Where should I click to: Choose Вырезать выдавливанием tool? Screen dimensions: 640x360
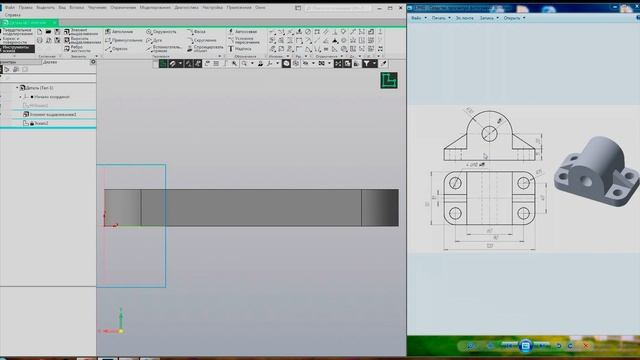[82, 40]
